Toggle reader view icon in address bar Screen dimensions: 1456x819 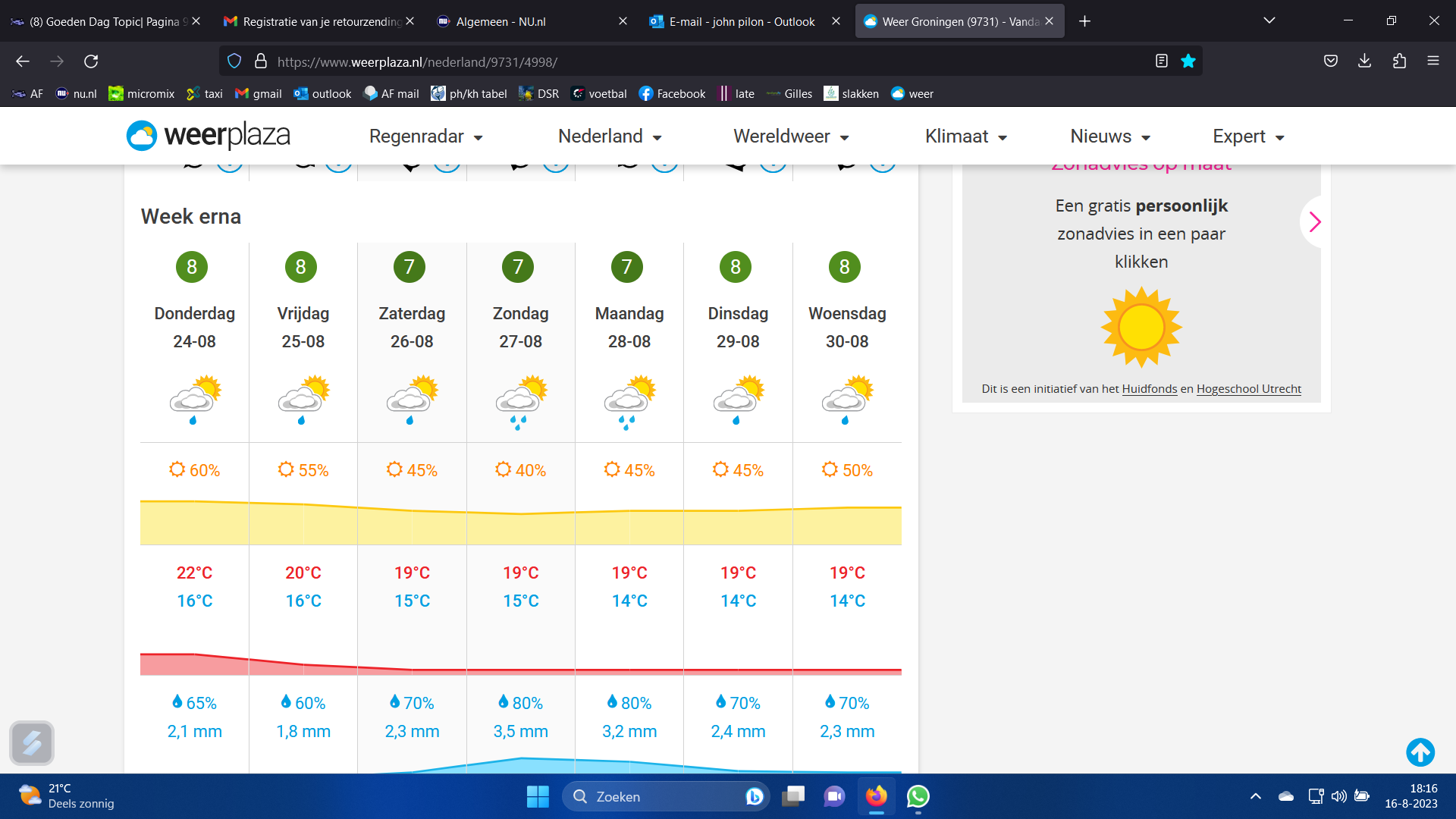[x=1161, y=61]
